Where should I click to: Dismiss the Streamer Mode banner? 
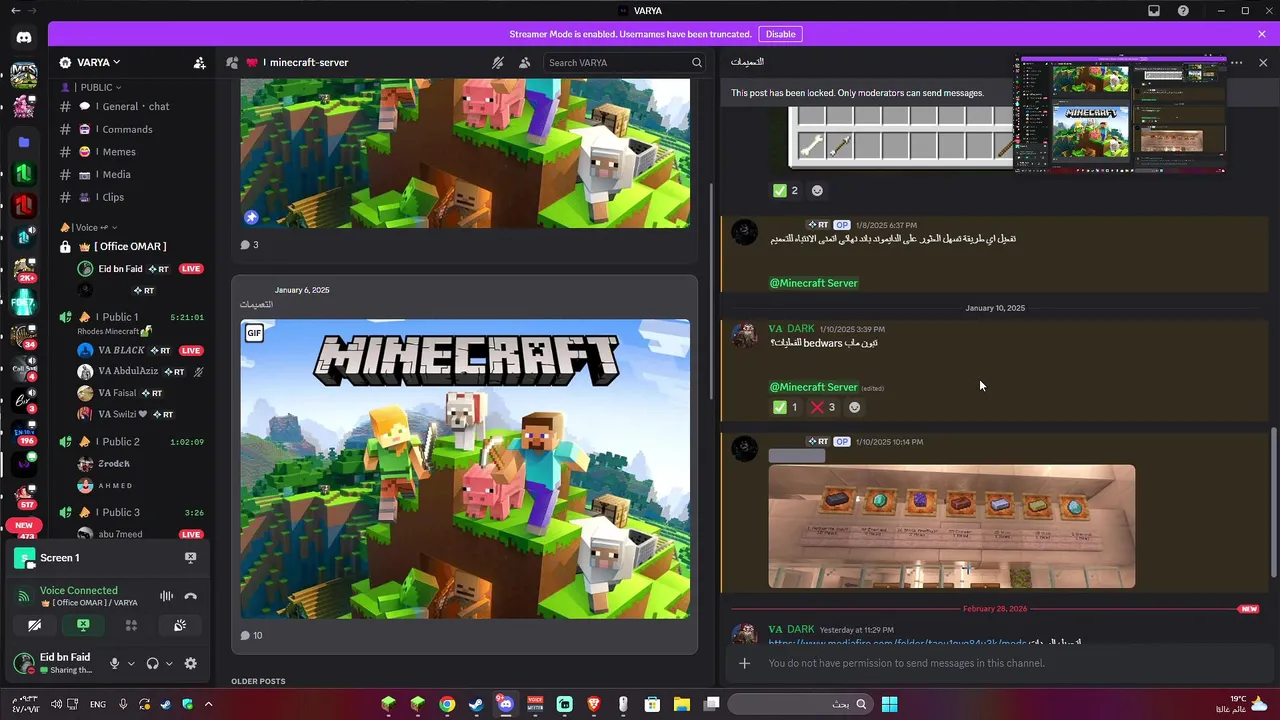coord(1262,34)
